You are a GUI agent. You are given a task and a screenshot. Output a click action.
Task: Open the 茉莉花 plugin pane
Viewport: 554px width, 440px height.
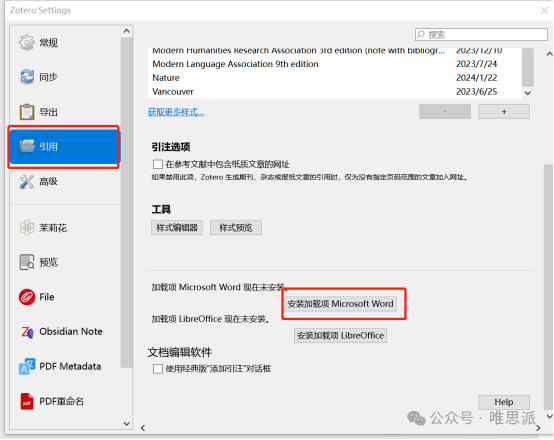tap(65, 228)
